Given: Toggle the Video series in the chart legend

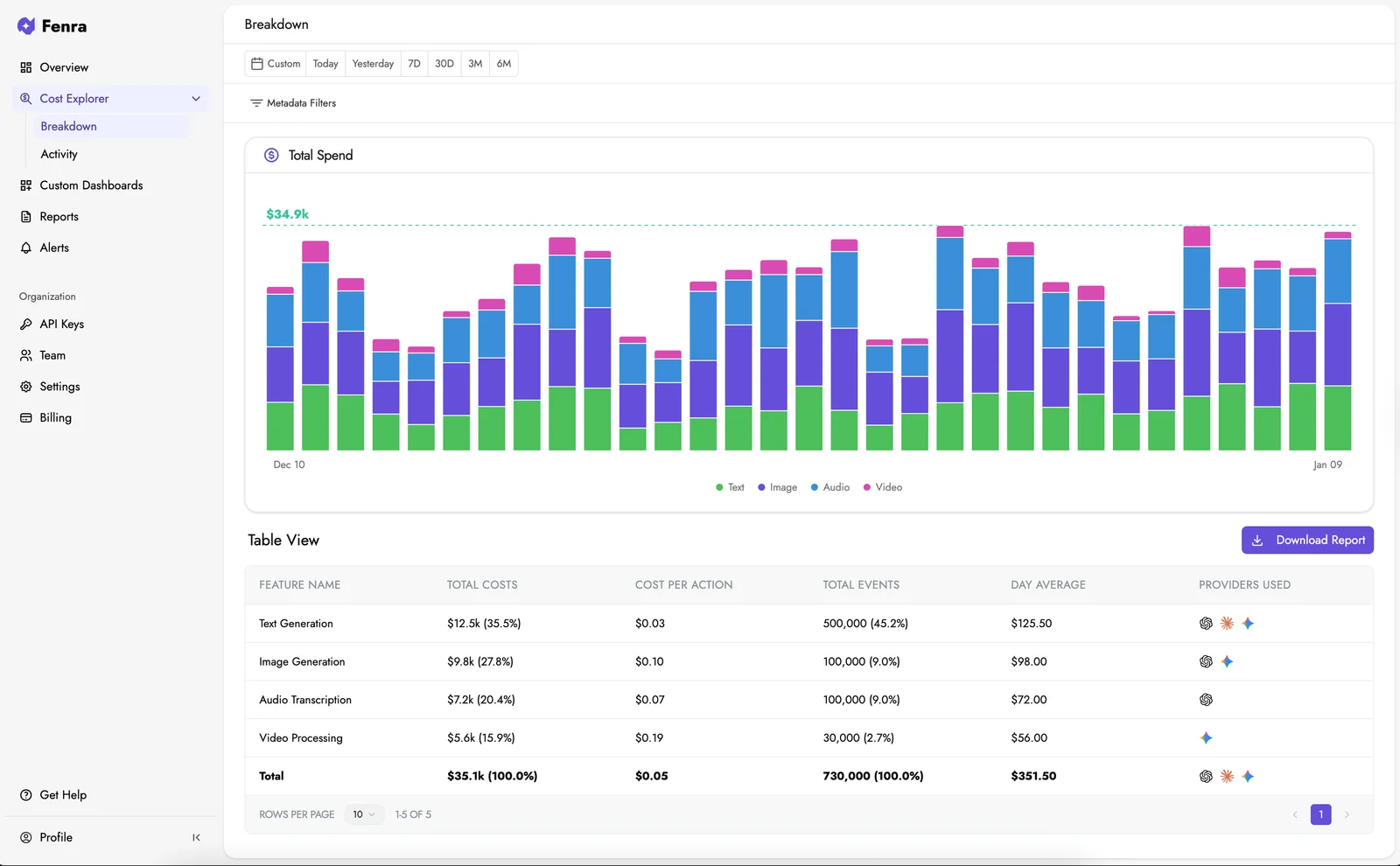Looking at the screenshot, I should [882, 487].
